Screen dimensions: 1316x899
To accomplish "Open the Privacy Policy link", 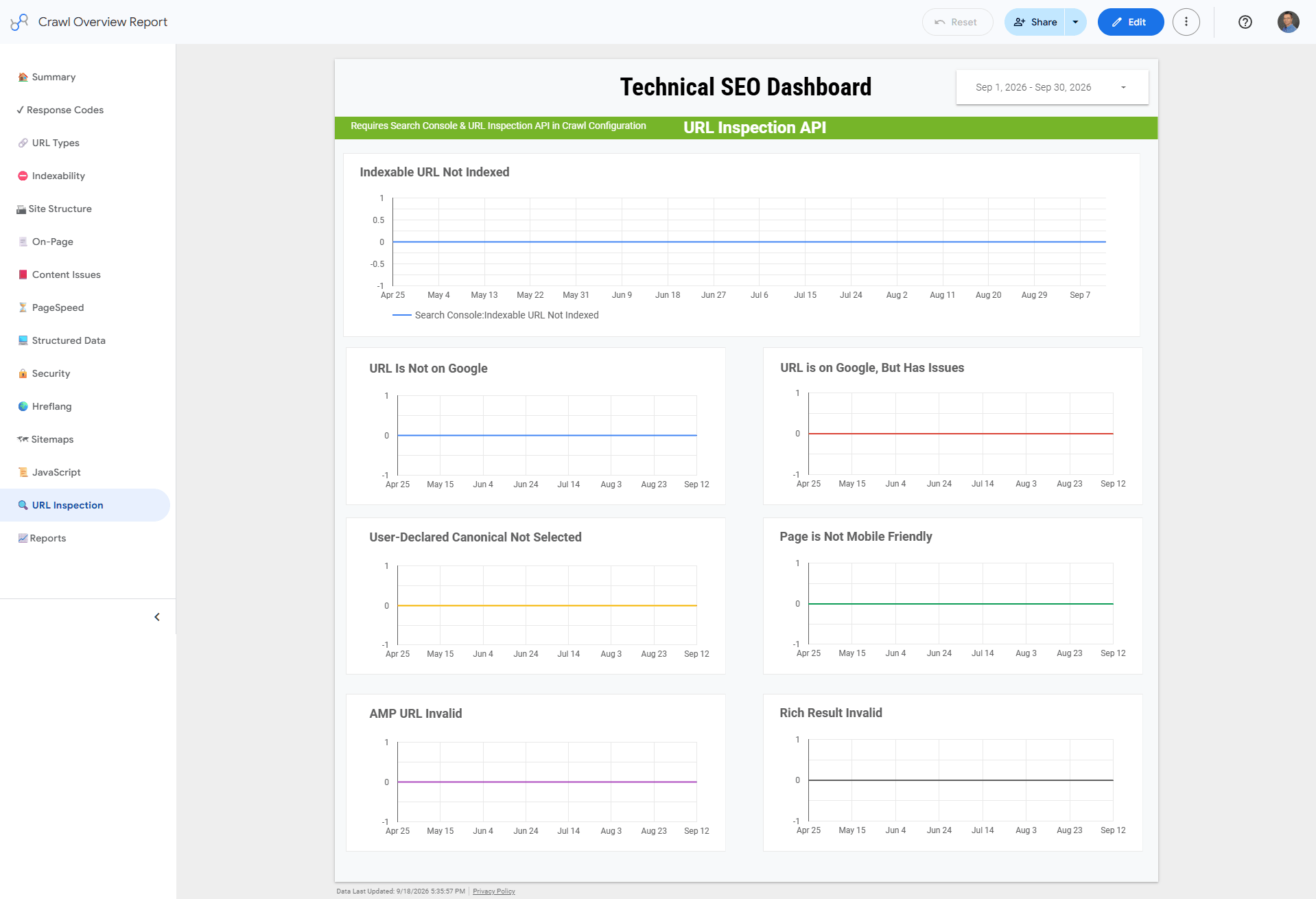I will (493, 891).
